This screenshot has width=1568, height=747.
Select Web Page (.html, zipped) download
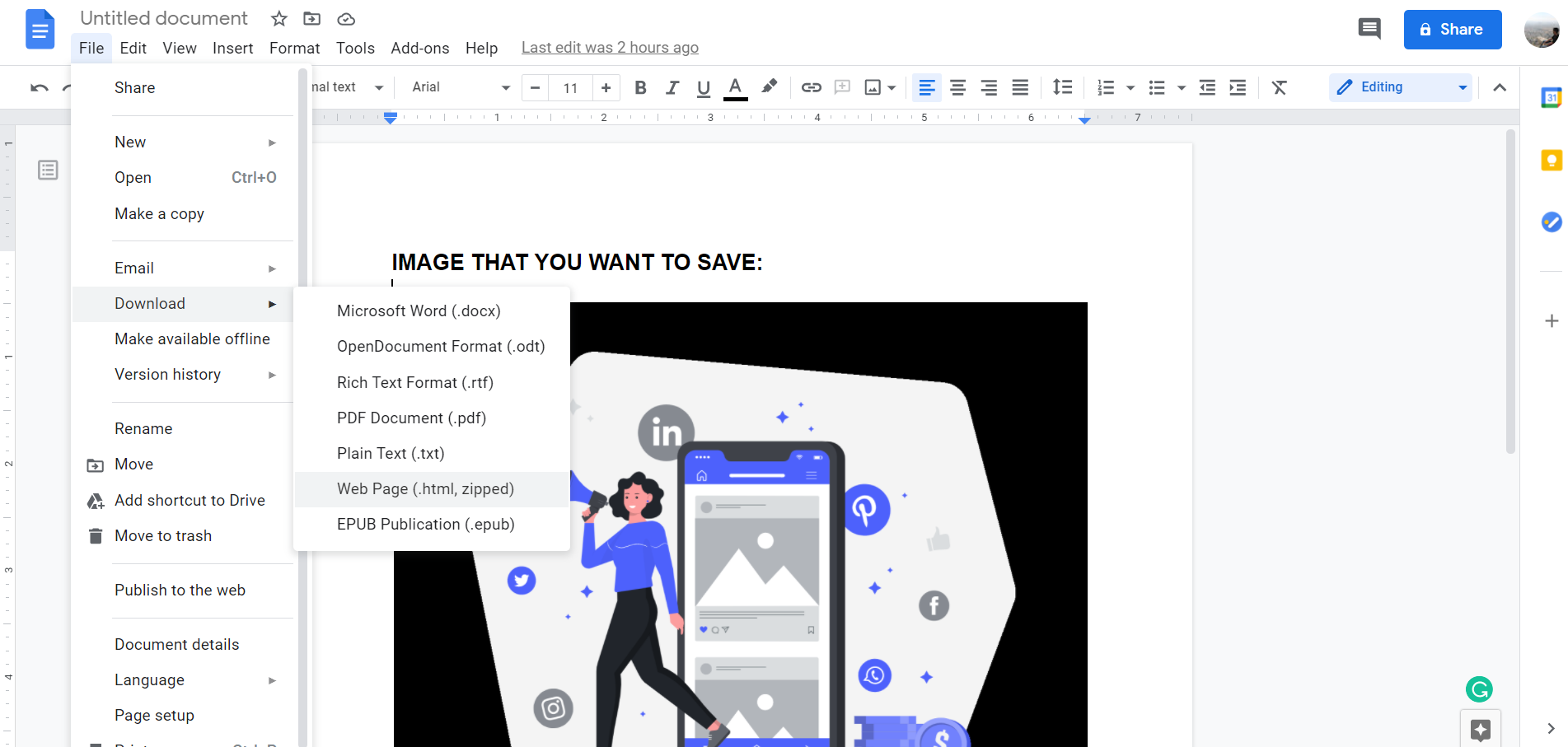pos(432,489)
